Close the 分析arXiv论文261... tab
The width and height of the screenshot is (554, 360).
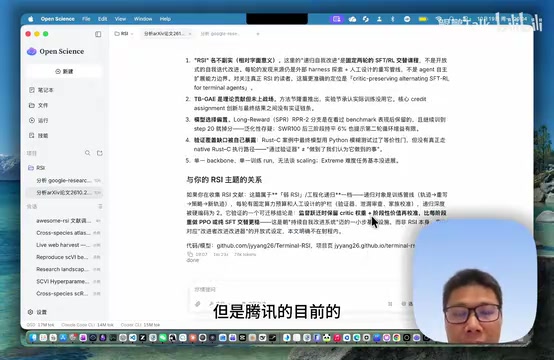(x=190, y=34)
